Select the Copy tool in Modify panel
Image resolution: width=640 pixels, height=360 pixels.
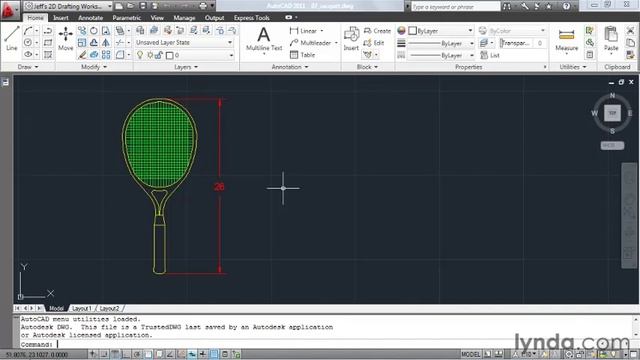(82, 31)
